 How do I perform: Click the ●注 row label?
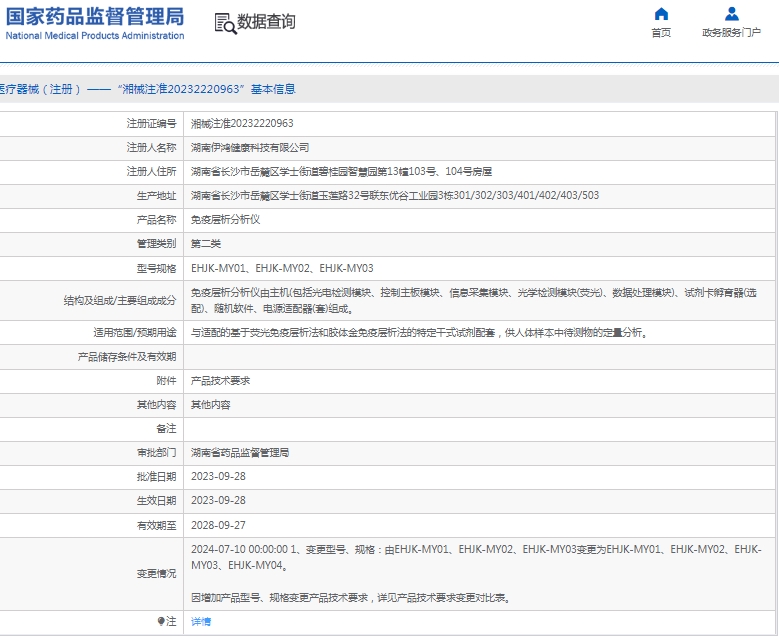point(167,622)
